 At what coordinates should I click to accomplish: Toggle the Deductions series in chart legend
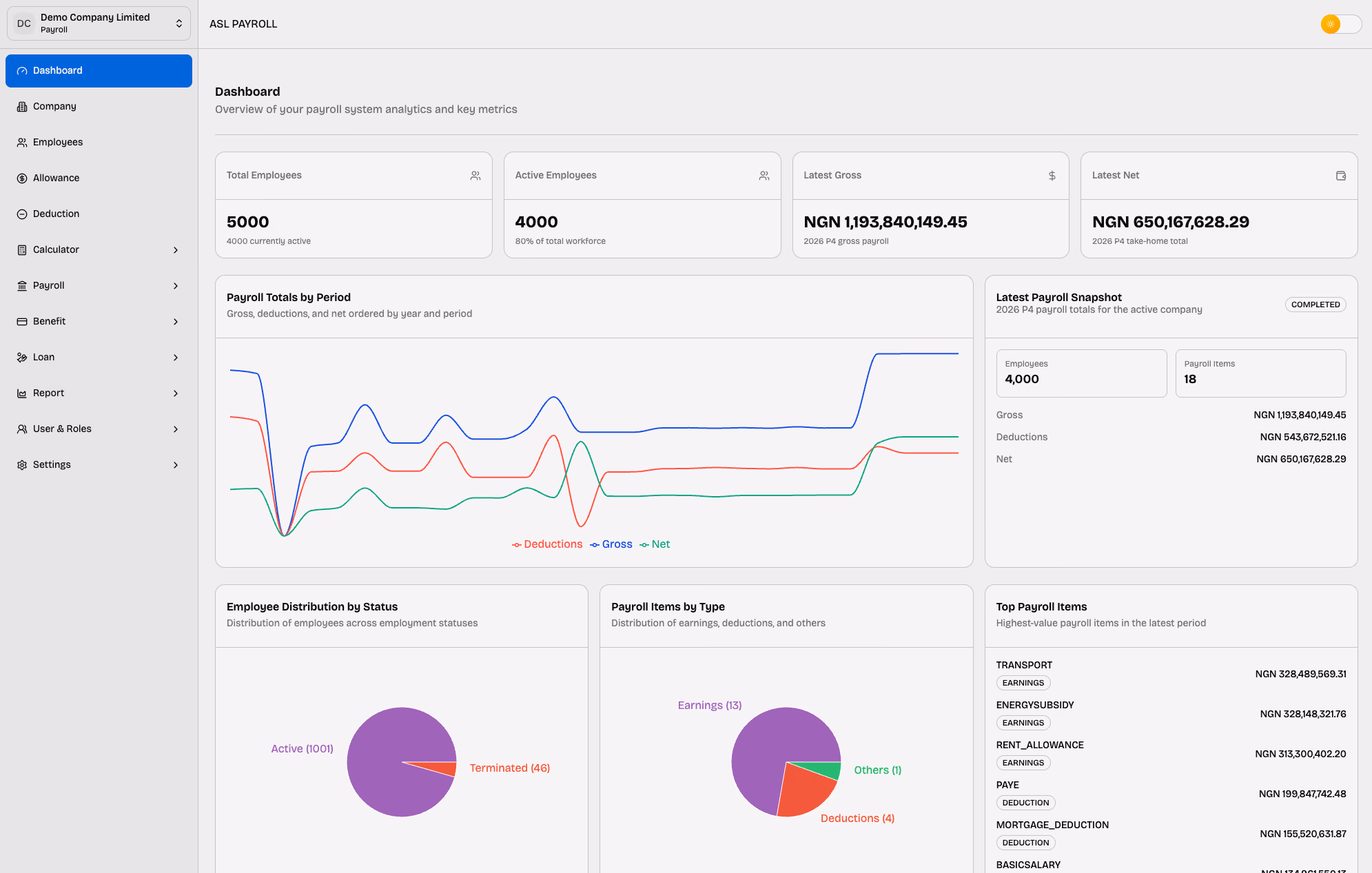(547, 544)
